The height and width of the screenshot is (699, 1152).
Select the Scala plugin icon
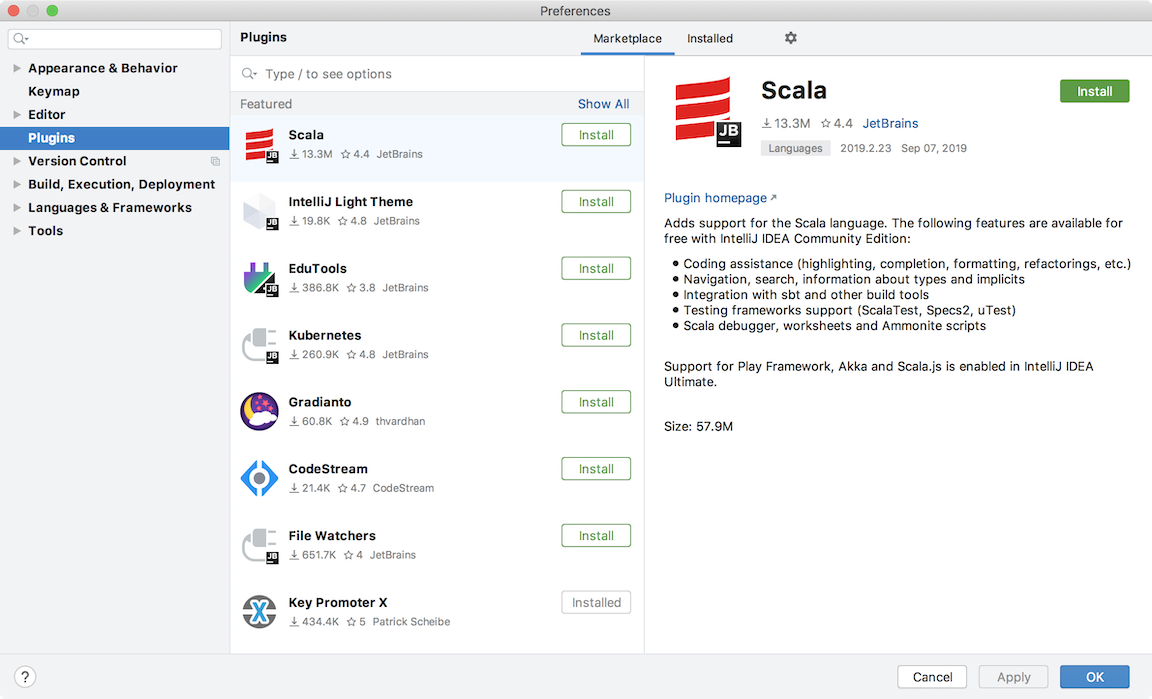[x=259, y=145]
